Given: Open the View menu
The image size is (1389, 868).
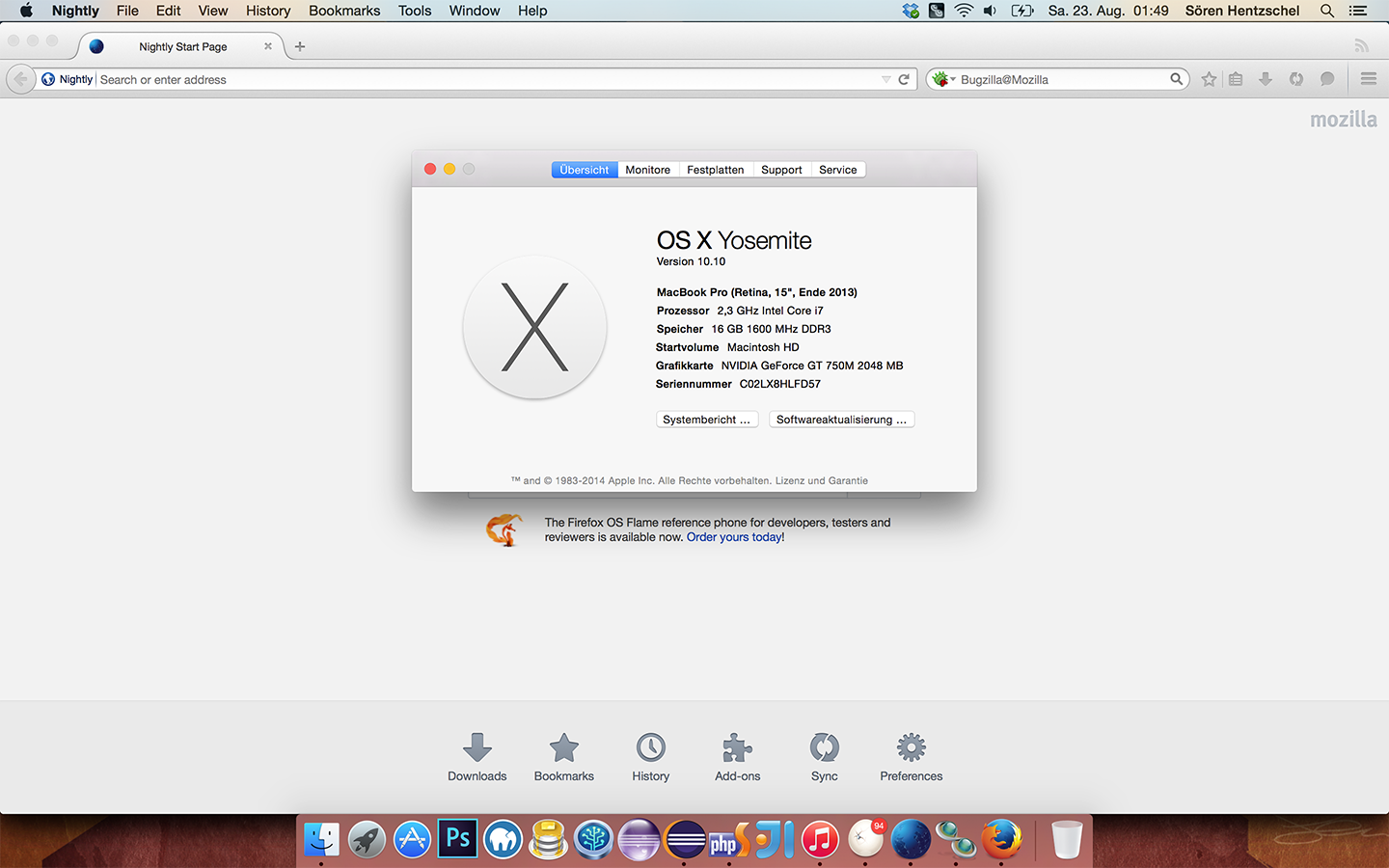Looking at the screenshot, I should tap(213, 11).
